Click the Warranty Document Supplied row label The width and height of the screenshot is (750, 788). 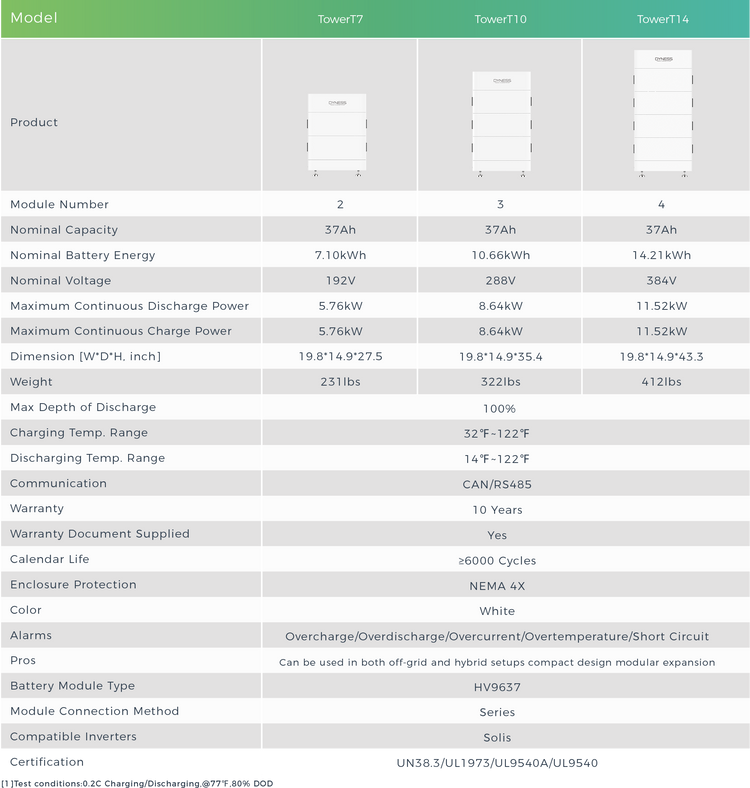pyautogui.click(x=99, y=534)
